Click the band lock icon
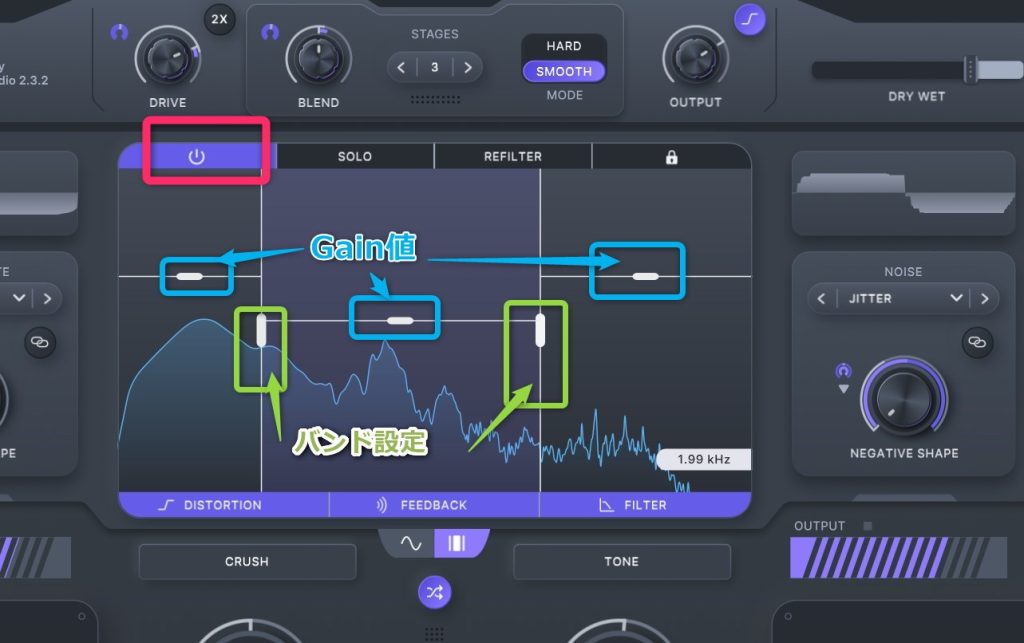Screen dimensions: 1024x643 [671, 157]
